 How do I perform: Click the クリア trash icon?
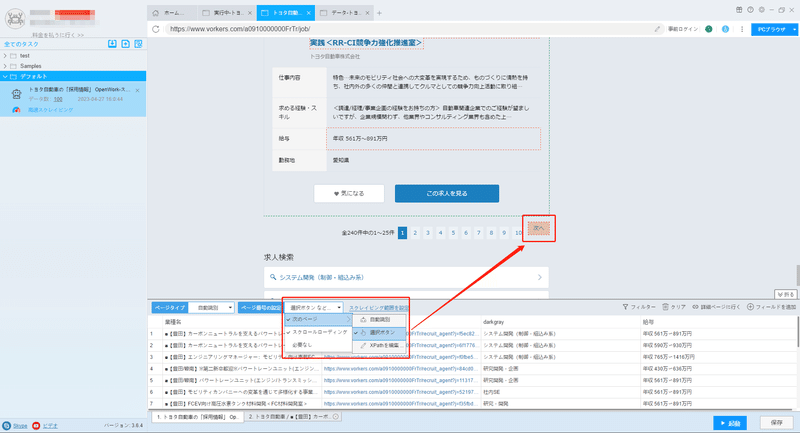pos(665,307)
